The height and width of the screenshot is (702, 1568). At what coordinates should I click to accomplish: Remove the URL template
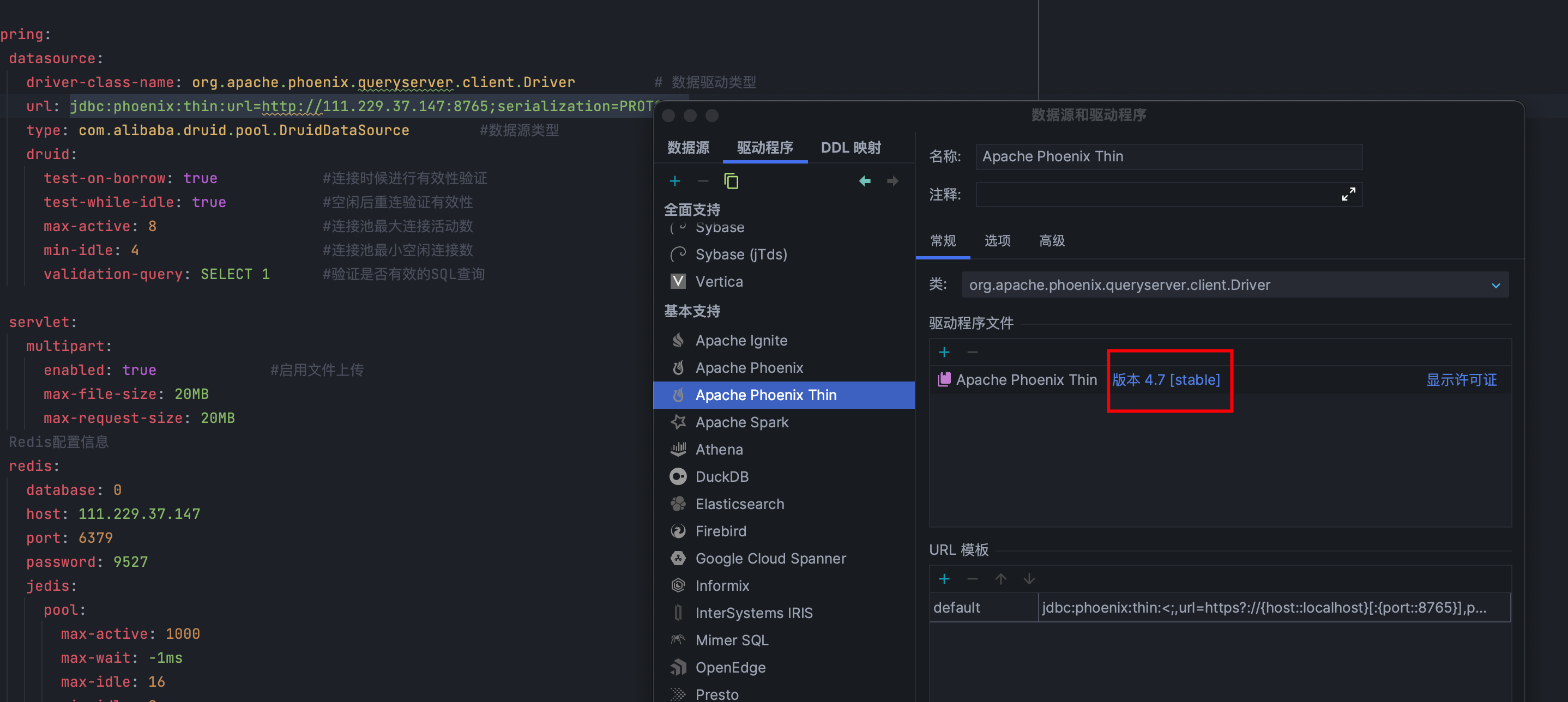(972, 579)
